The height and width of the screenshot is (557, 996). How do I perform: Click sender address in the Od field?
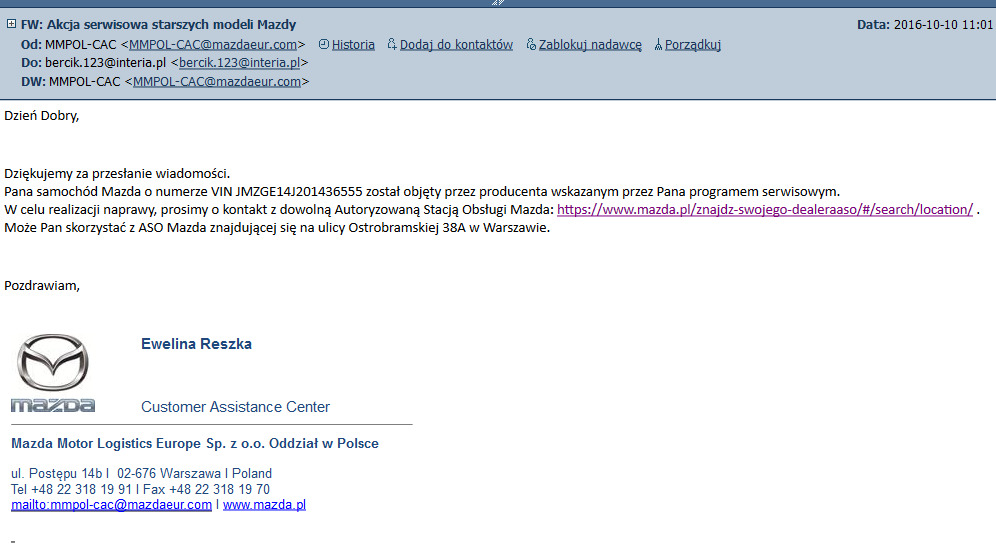(213, 44)
